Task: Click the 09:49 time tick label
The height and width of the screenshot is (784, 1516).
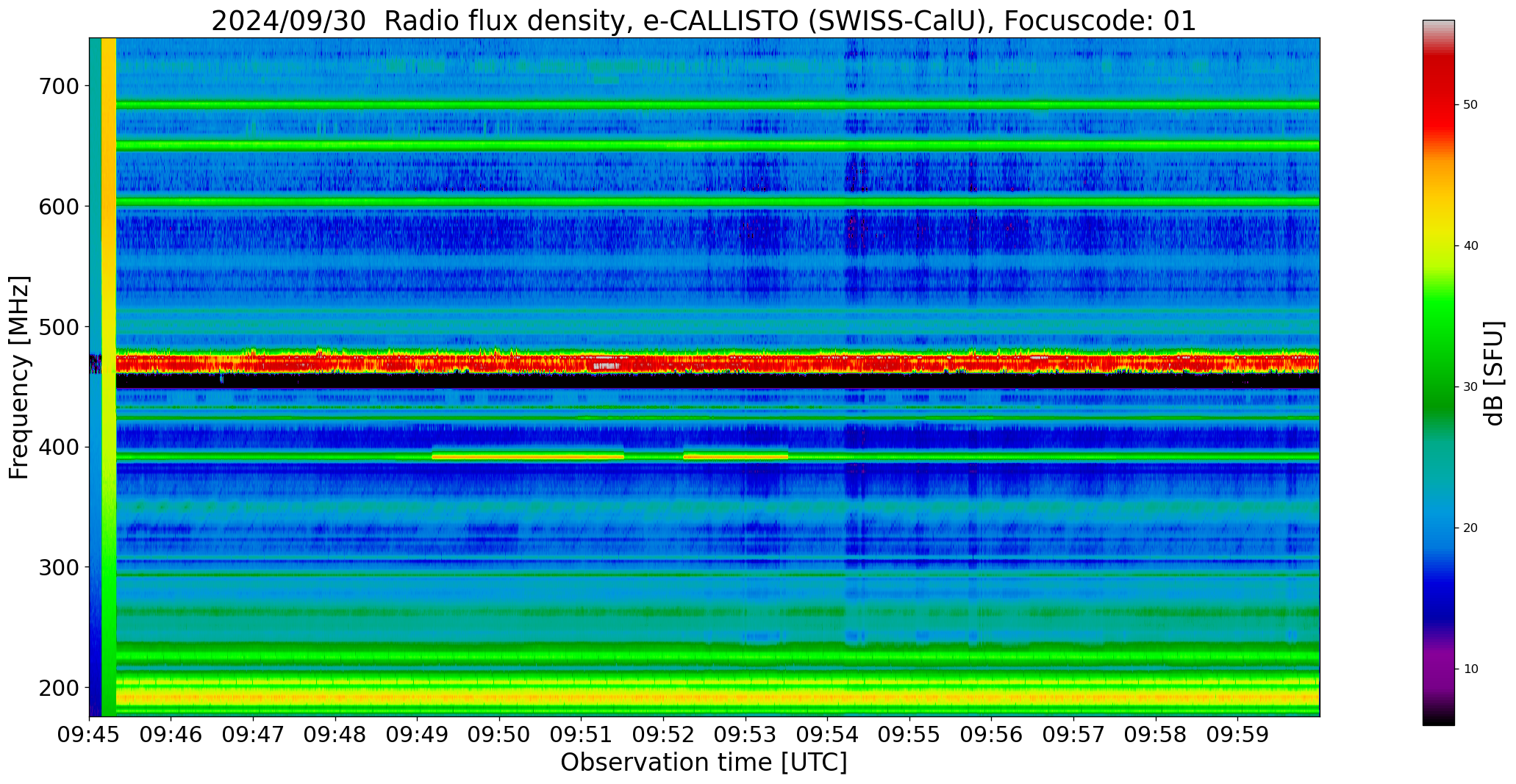Action: (x=418, y=735)
